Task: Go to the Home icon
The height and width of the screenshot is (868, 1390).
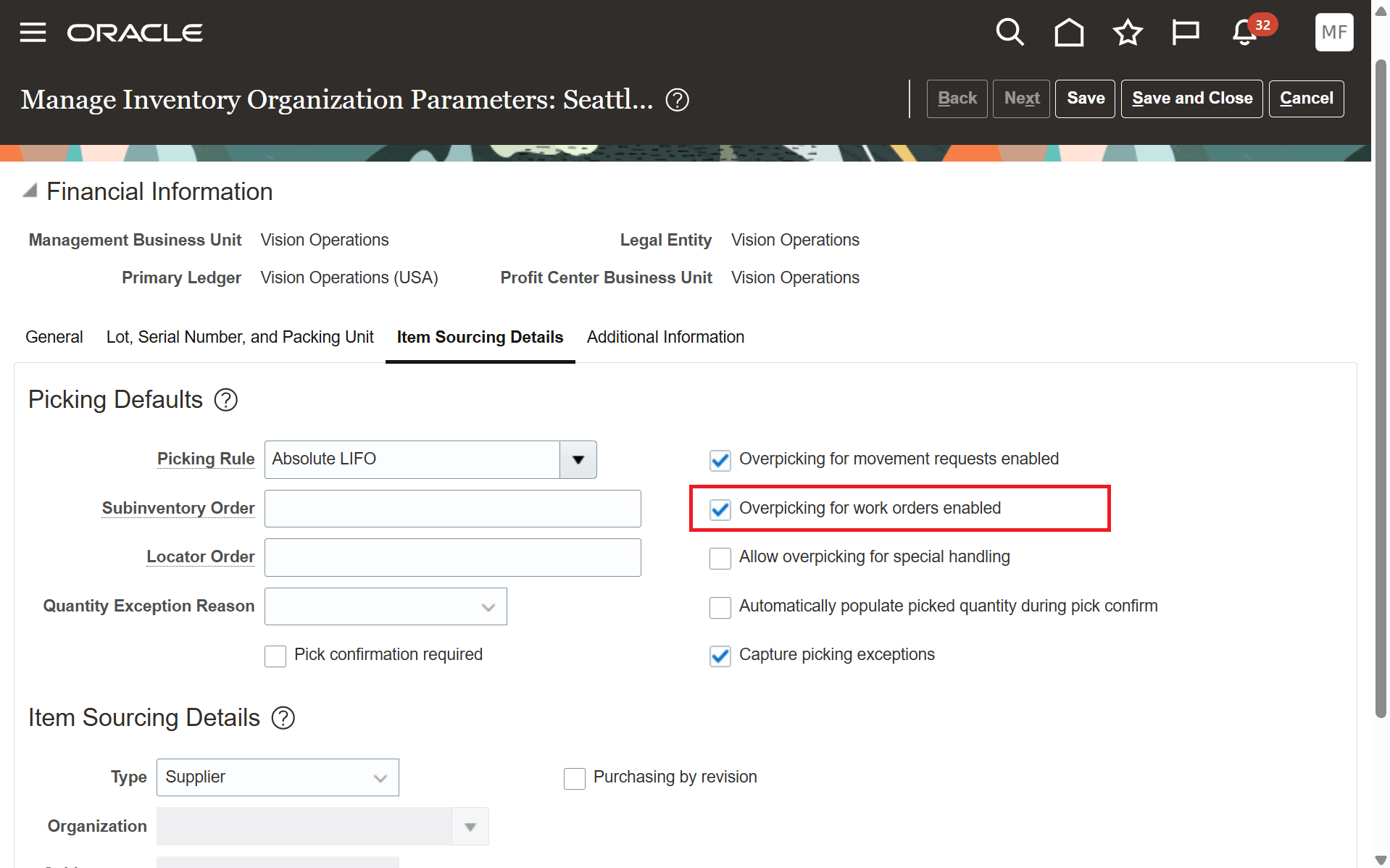Action: pyautogui.click(x=1069, y=33)
